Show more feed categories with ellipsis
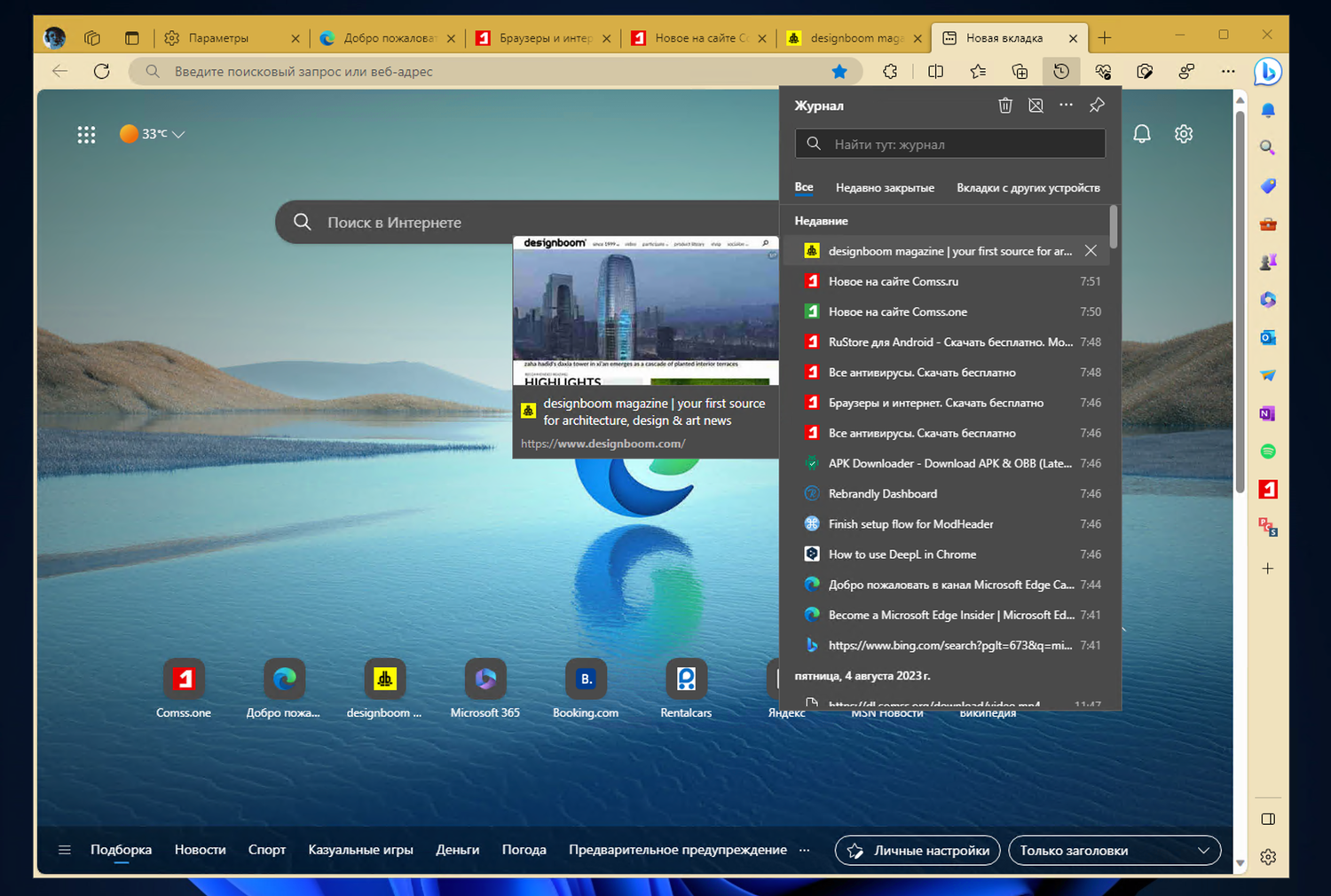 [804, 850]
